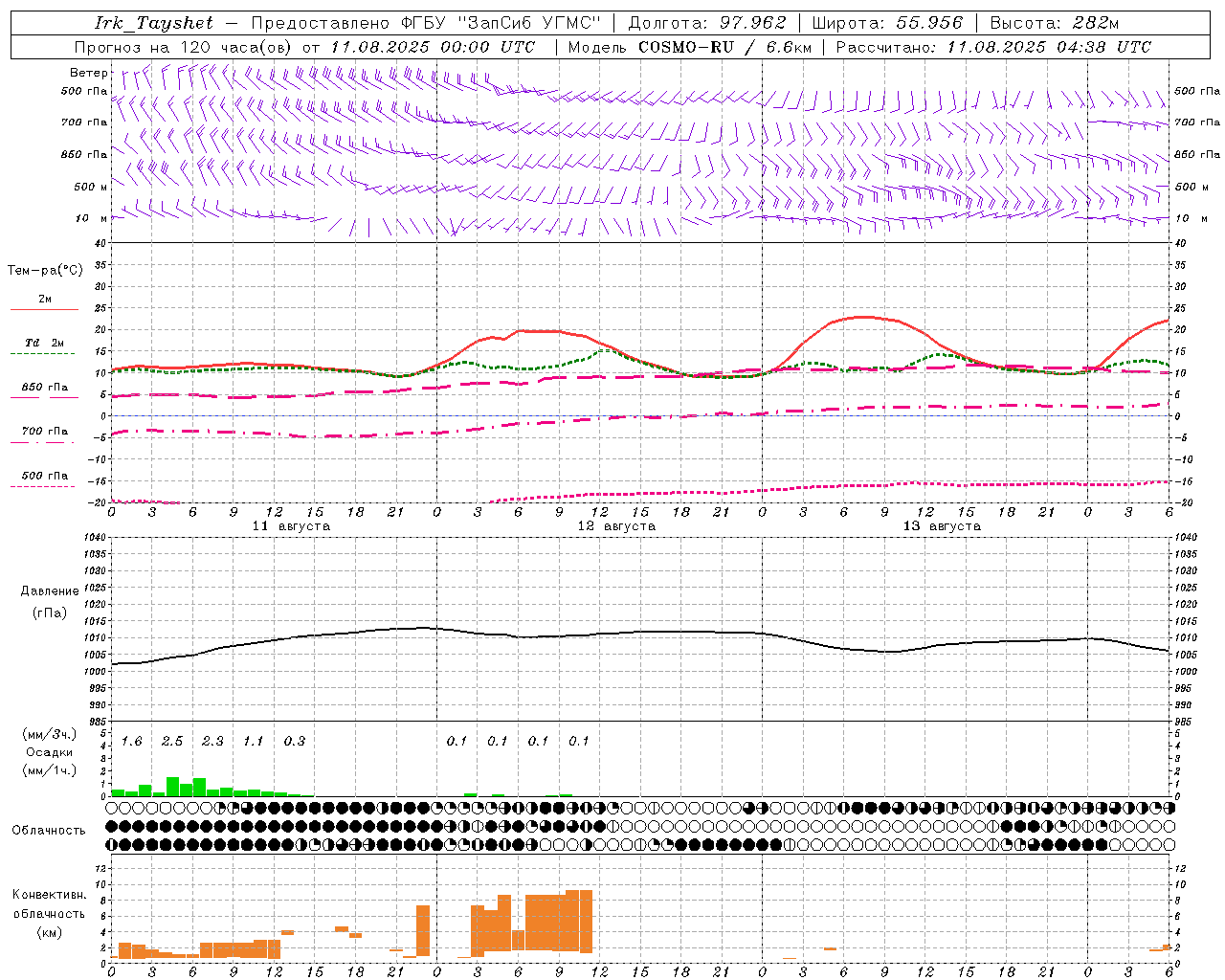Select the 2.5 precipitation value
1225x980 pixels.
(x=172, y=742)
